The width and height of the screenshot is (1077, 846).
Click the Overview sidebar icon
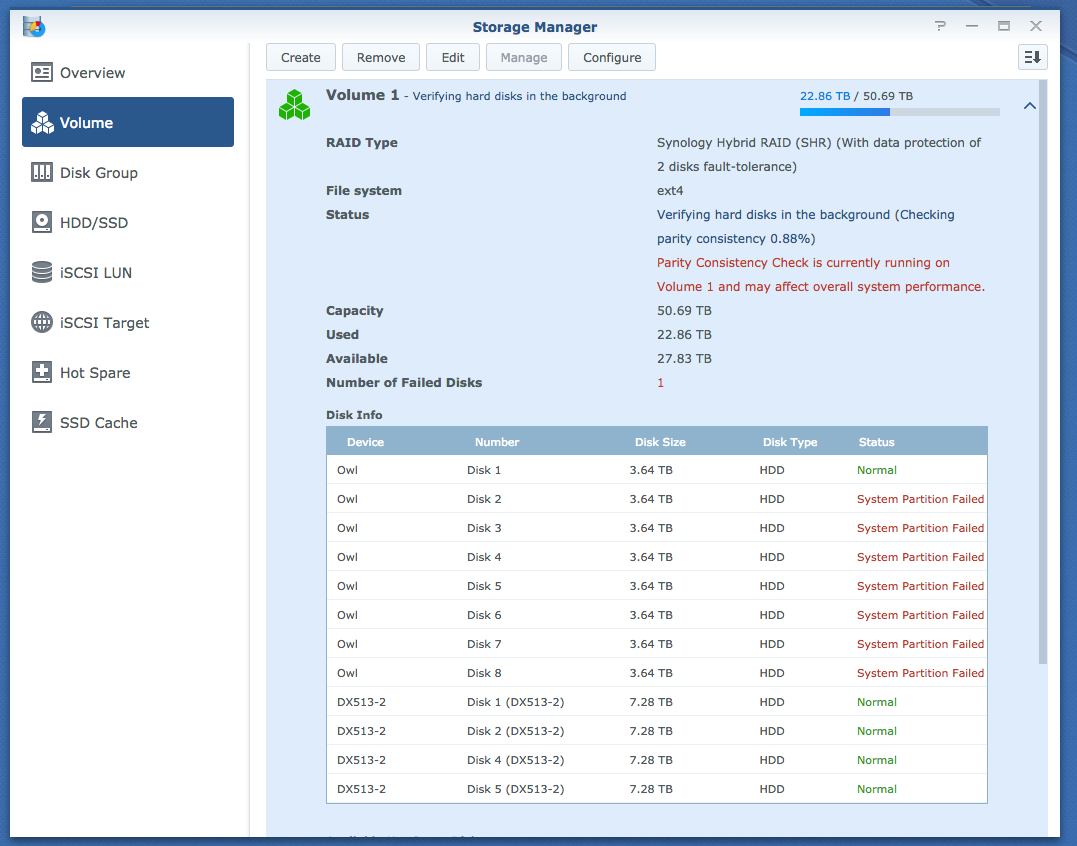click(x=42, y=73)
